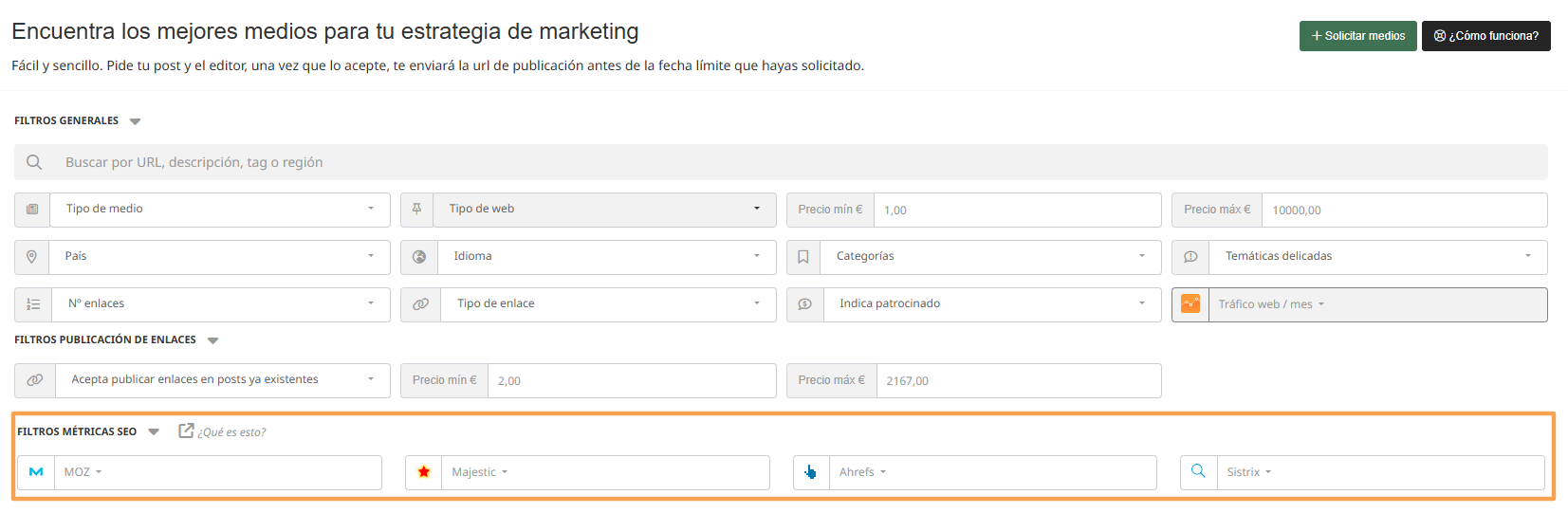
Task: Expand the Temáticas delicadas dropdown
Action: (1377, 257)
